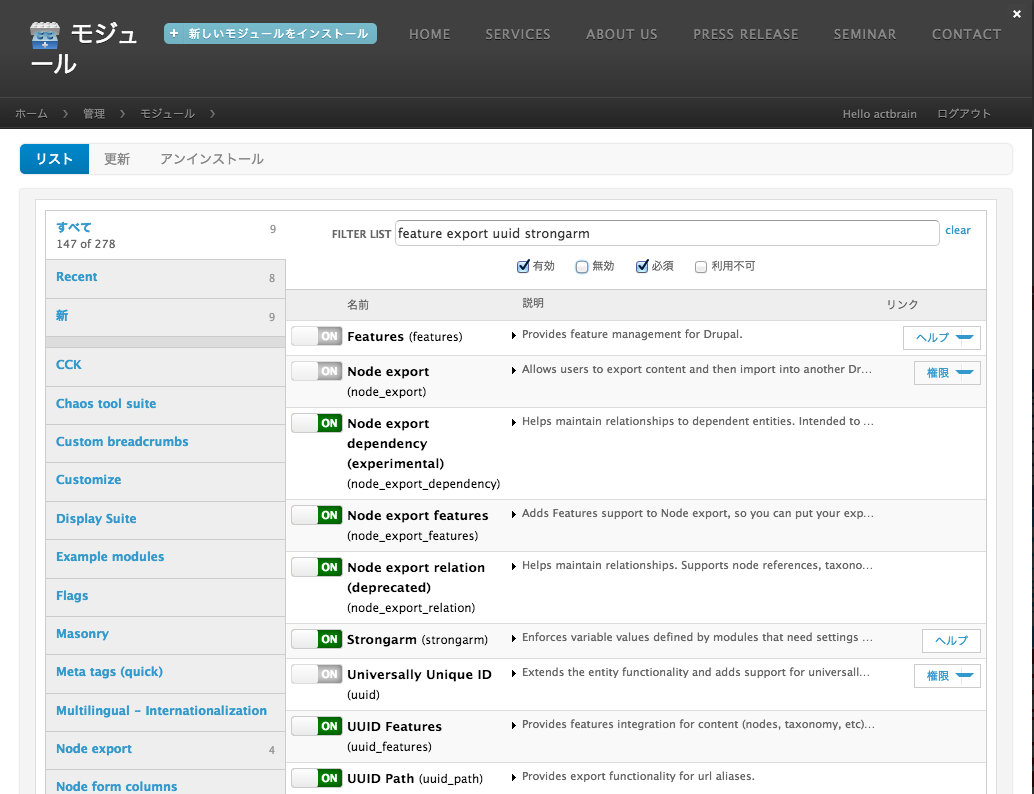Click the clear filter link

point(957,230)
